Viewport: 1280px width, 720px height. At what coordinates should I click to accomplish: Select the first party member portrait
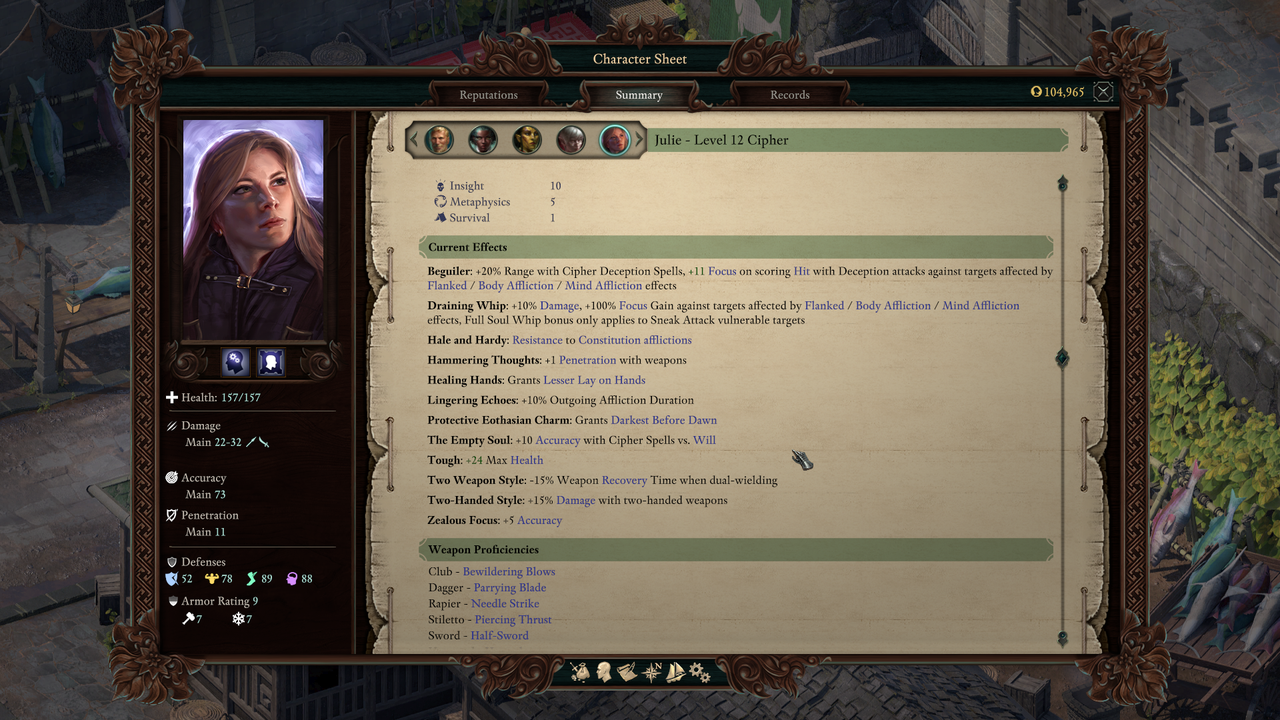tap(439, 140)
